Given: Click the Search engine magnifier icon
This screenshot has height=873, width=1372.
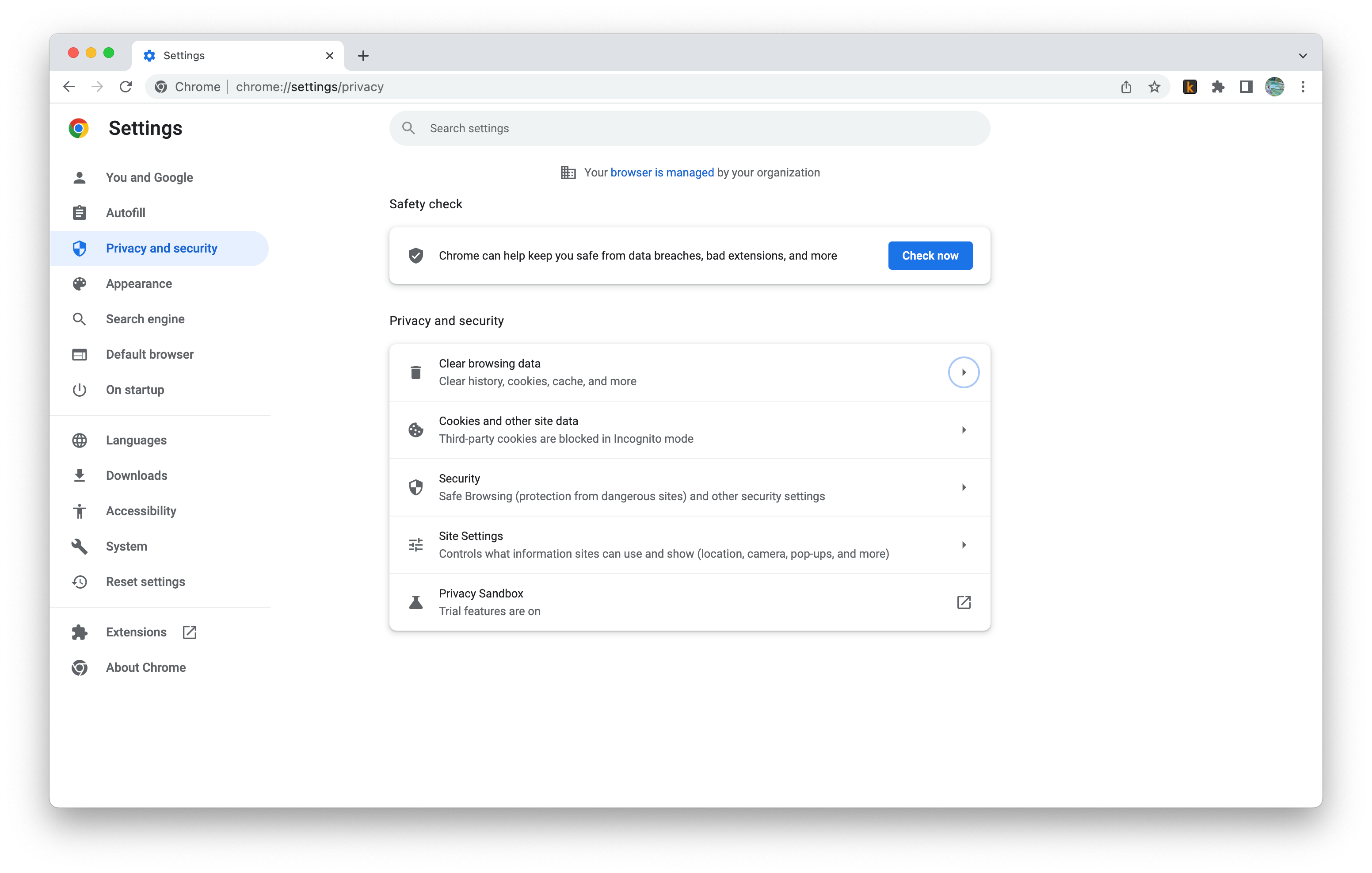Looking at the screenshot, I should 79,318.
